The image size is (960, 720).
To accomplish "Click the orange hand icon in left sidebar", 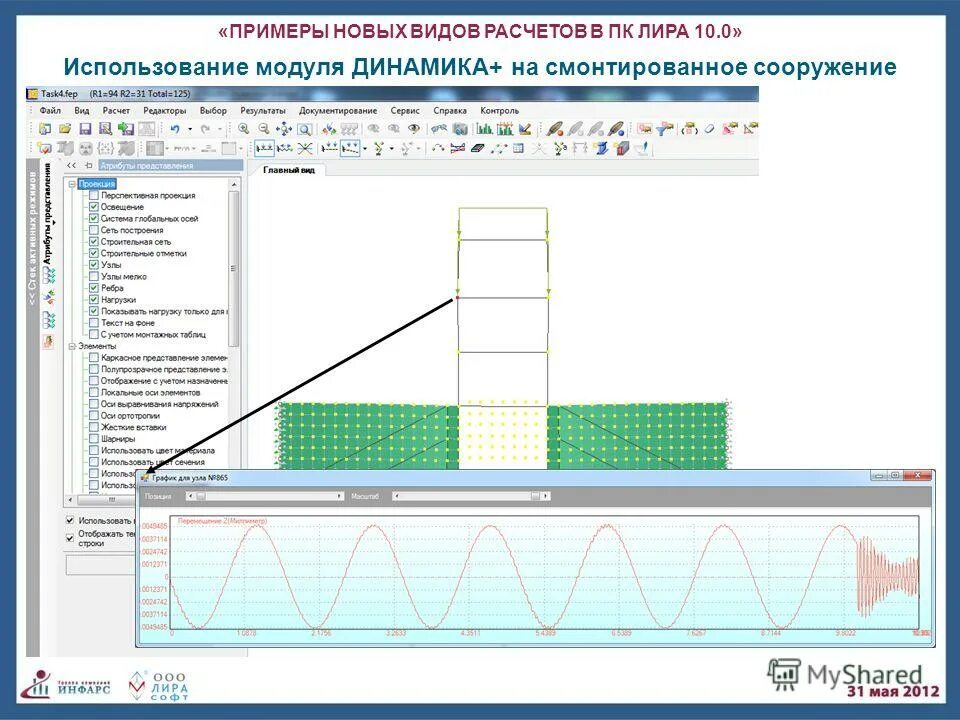I will click(48, 341).
